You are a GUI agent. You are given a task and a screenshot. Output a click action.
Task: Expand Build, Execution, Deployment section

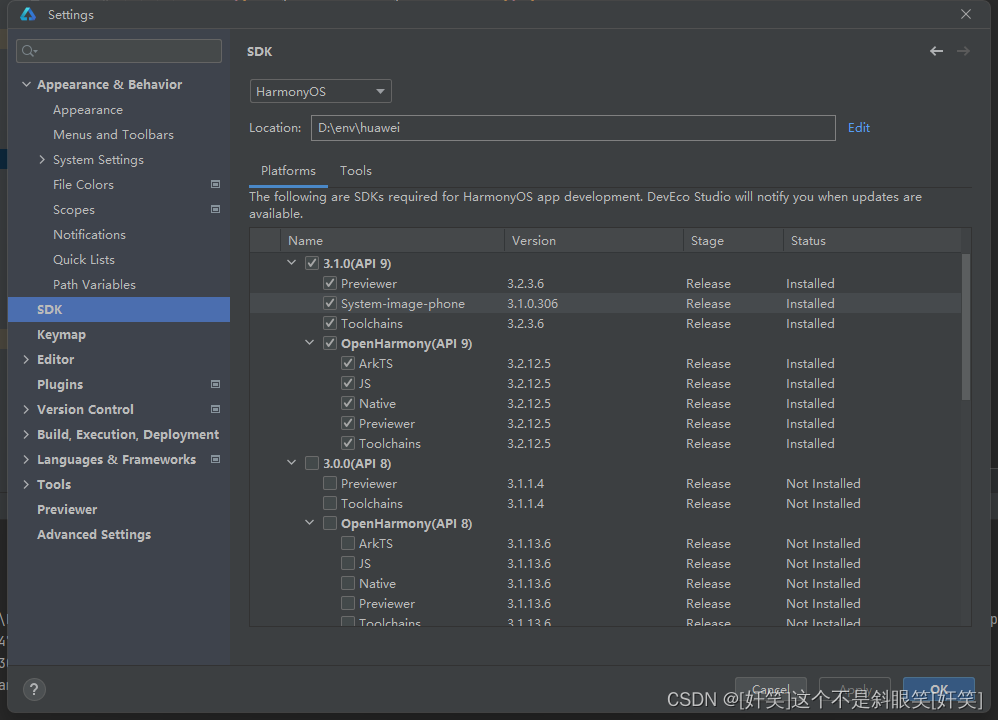(26, 434)
